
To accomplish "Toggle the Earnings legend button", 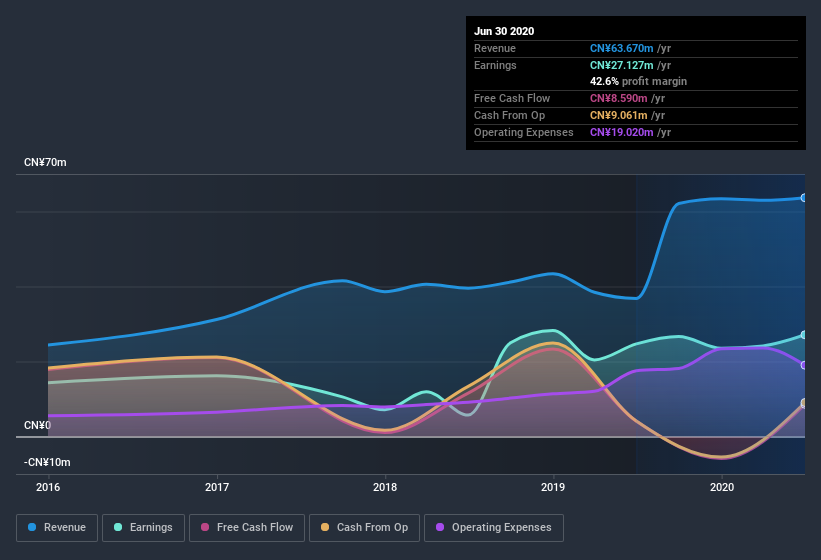I will point(143,528).
